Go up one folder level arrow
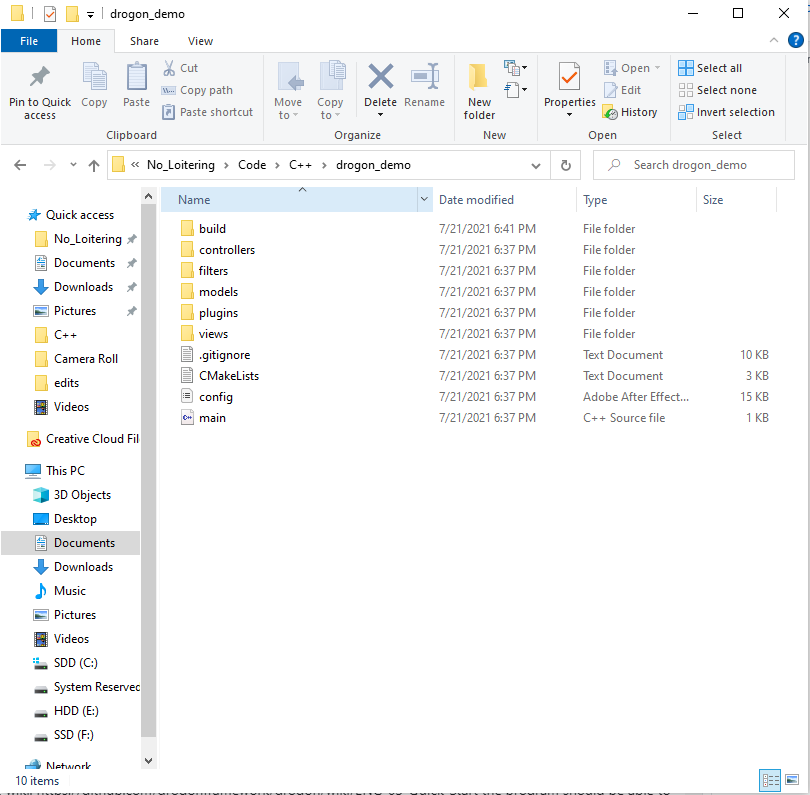Image resolution: width=810 pixels, height=795 pixels. click(94, 165)
